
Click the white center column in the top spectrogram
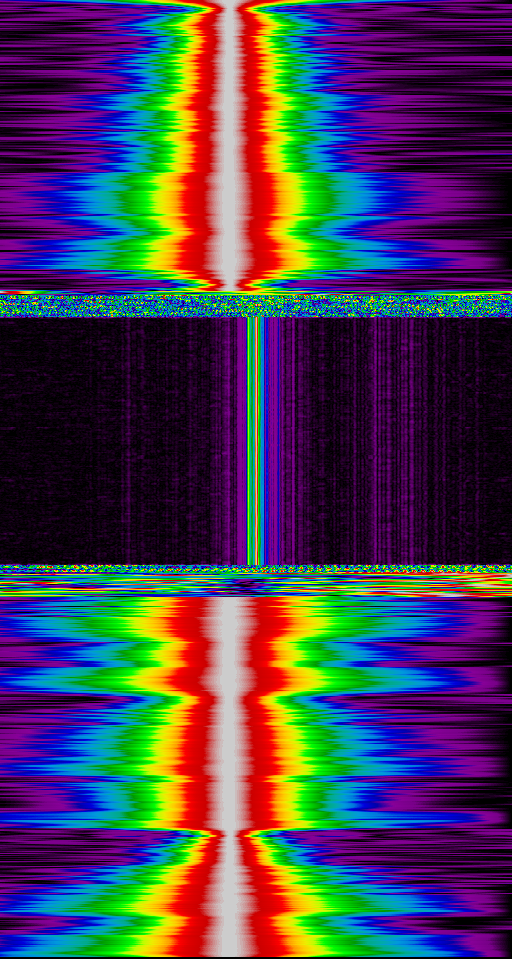point(229,147)
